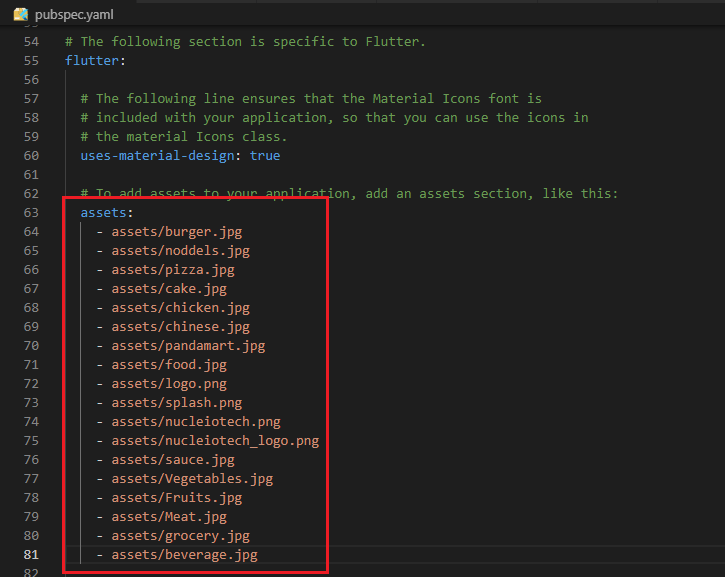Click the comment on line 54
Image resolution: width=725 pixels, height=577 pixels.
[245, 42]
